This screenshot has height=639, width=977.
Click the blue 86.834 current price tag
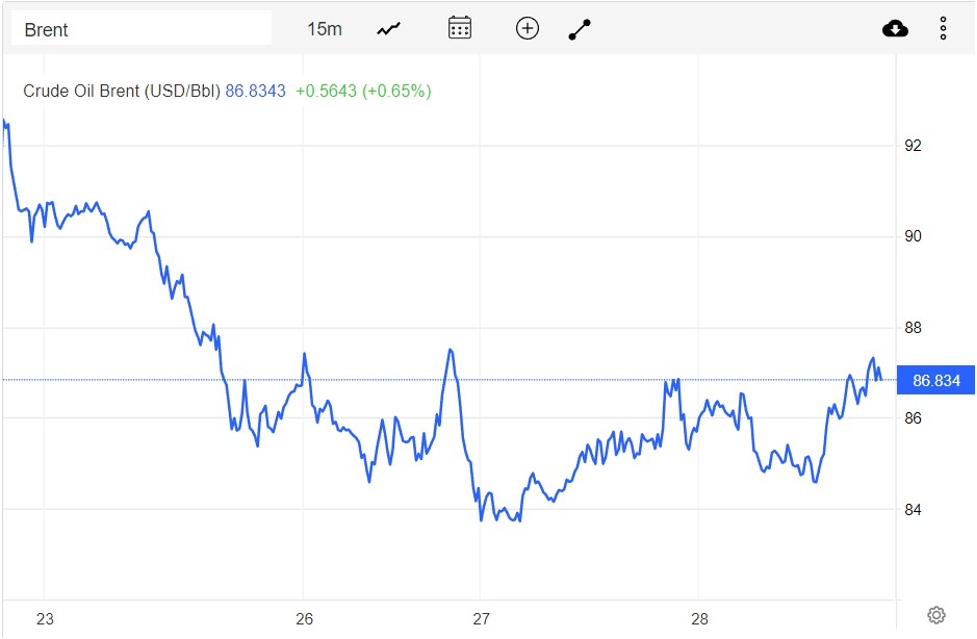(935, 380)
